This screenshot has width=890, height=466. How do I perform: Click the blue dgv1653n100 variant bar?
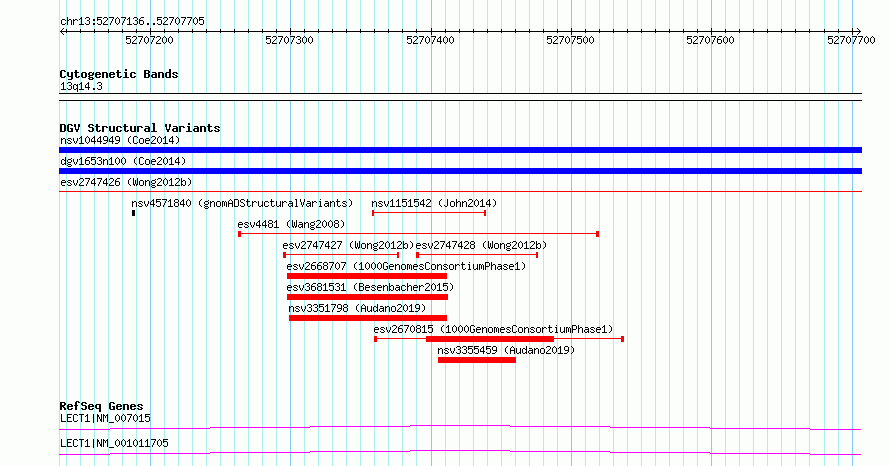[460, 171]
